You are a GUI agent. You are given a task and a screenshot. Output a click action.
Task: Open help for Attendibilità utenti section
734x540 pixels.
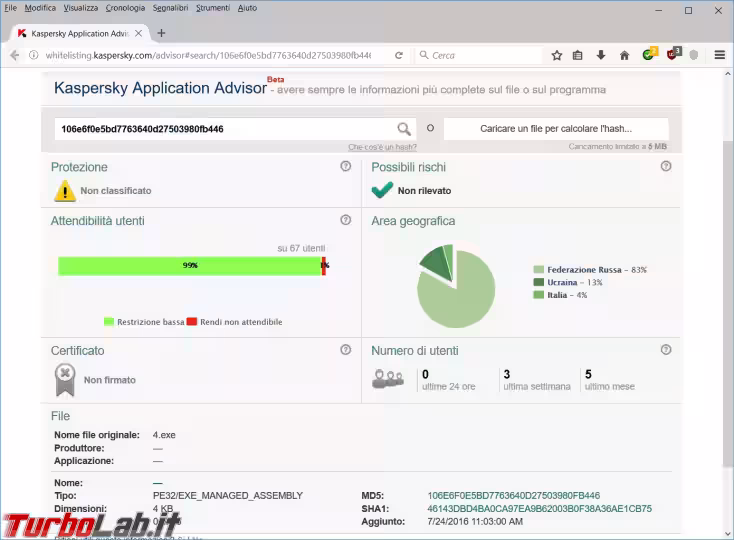(x=345, y=220)
